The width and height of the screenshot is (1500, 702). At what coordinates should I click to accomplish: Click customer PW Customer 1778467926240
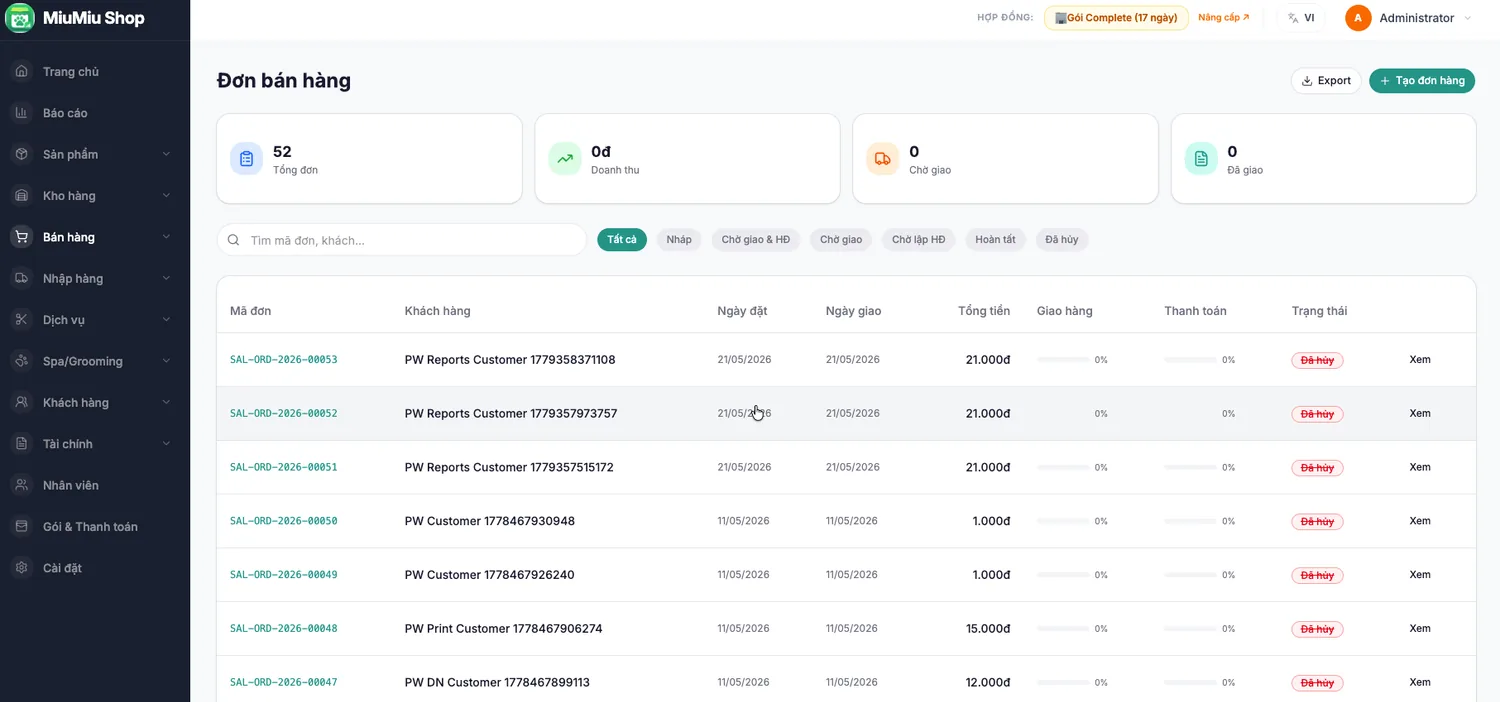[x=490, y=575]
